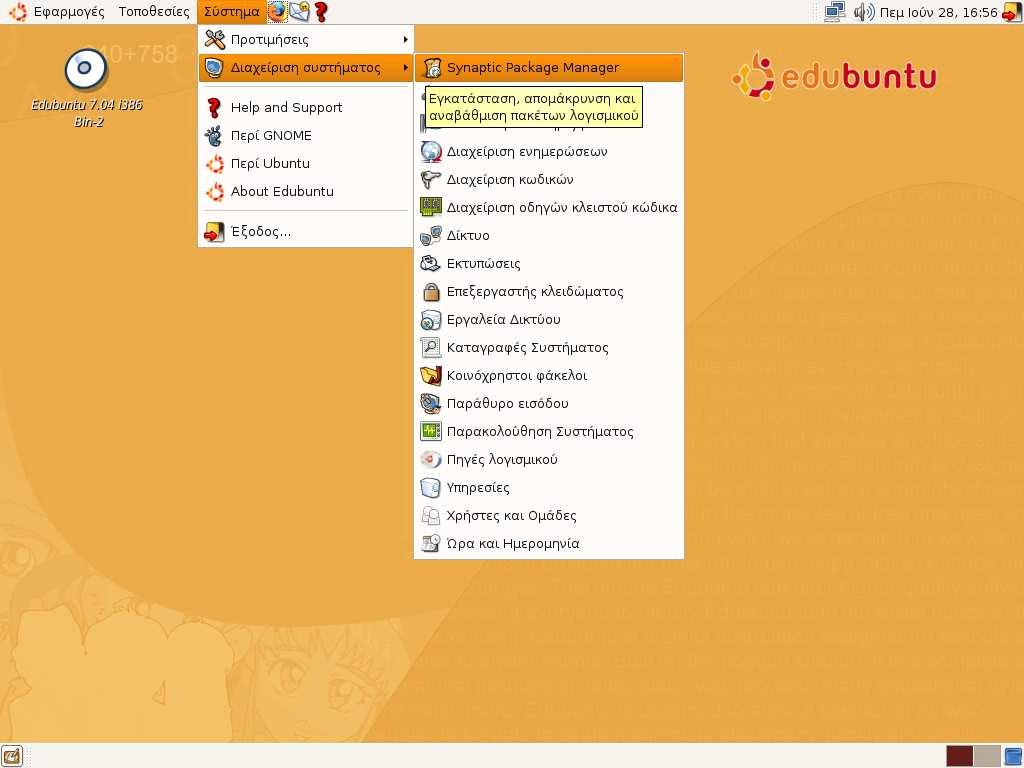This screenshot has width=1024, height=768.
Task: Switch to the first dark red workspace
Action: [x=959, y=756]
